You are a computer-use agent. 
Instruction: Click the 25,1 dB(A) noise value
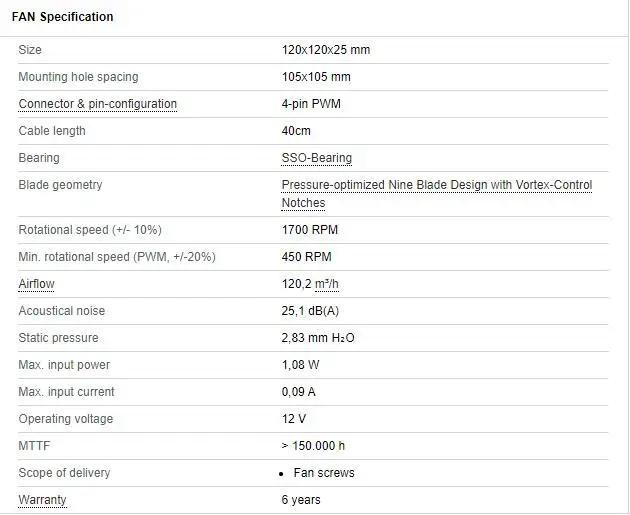(x=310, y=311)
